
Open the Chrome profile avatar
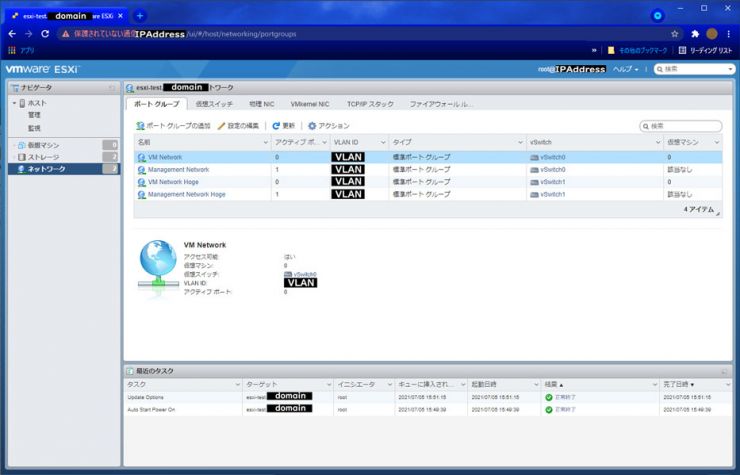[x=712, y=34]
